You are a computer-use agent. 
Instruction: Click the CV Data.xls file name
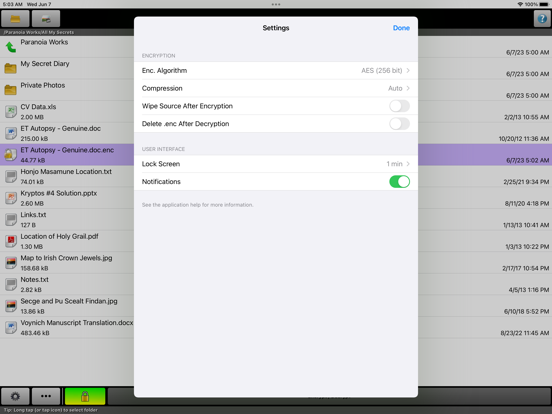click(38, 107)
